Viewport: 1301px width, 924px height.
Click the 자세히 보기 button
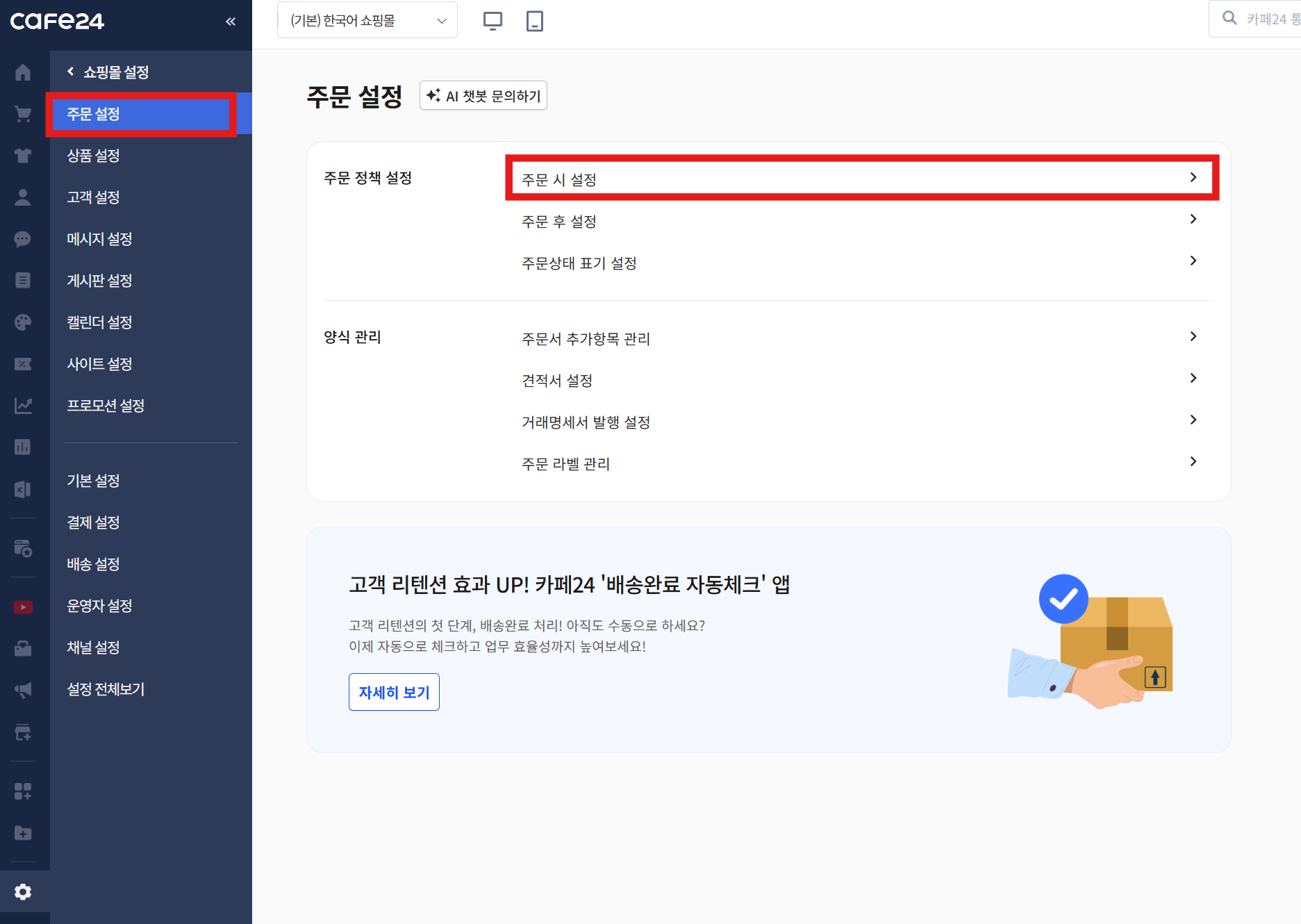[394, 692]
